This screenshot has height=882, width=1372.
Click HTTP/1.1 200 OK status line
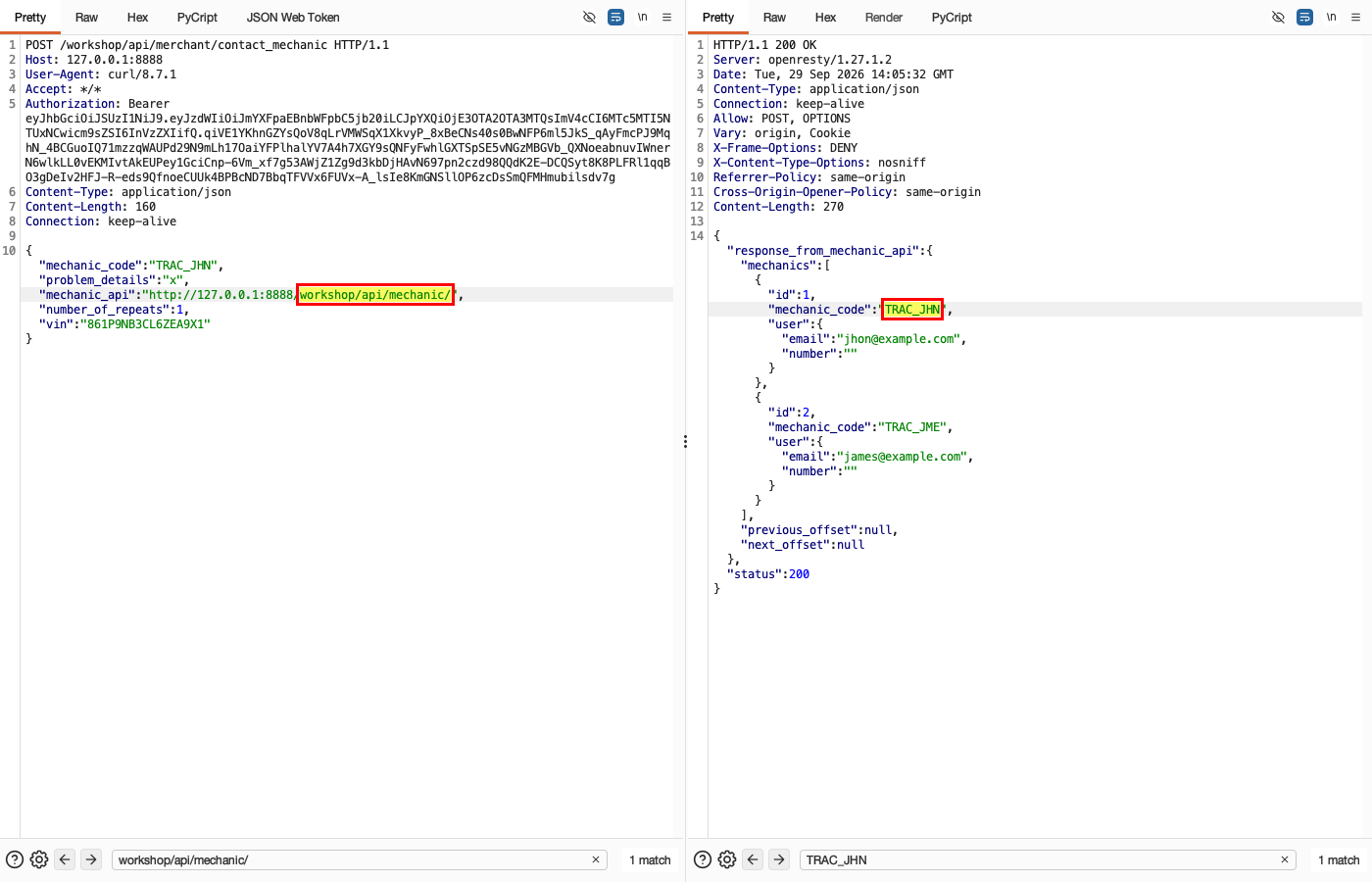pyautogui.click(x=764, y=45)
